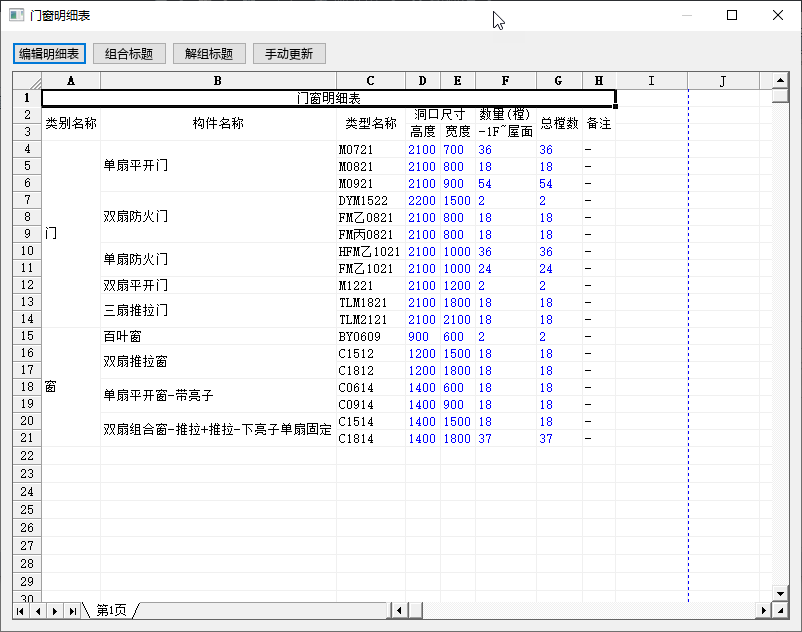Click the C1814 type cell
This screenshot has height=632, width=802.
[x=371, y=438]
